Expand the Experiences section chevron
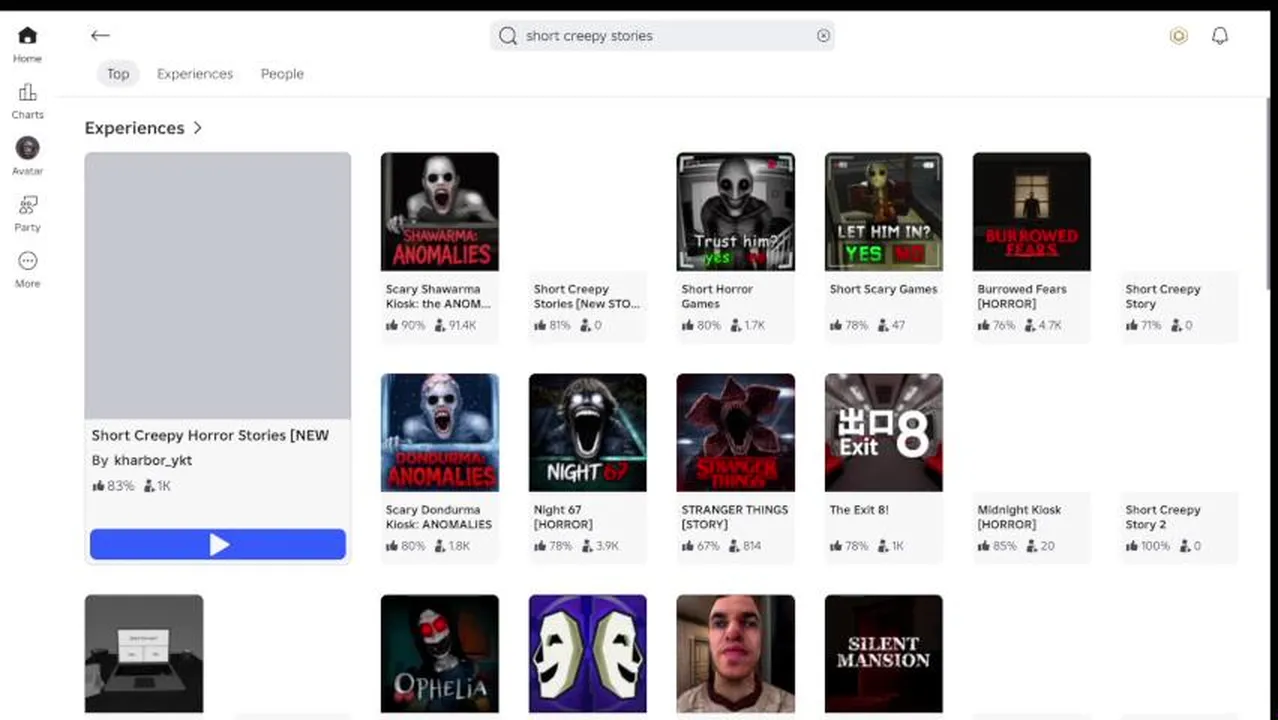 tap(197, 128)
